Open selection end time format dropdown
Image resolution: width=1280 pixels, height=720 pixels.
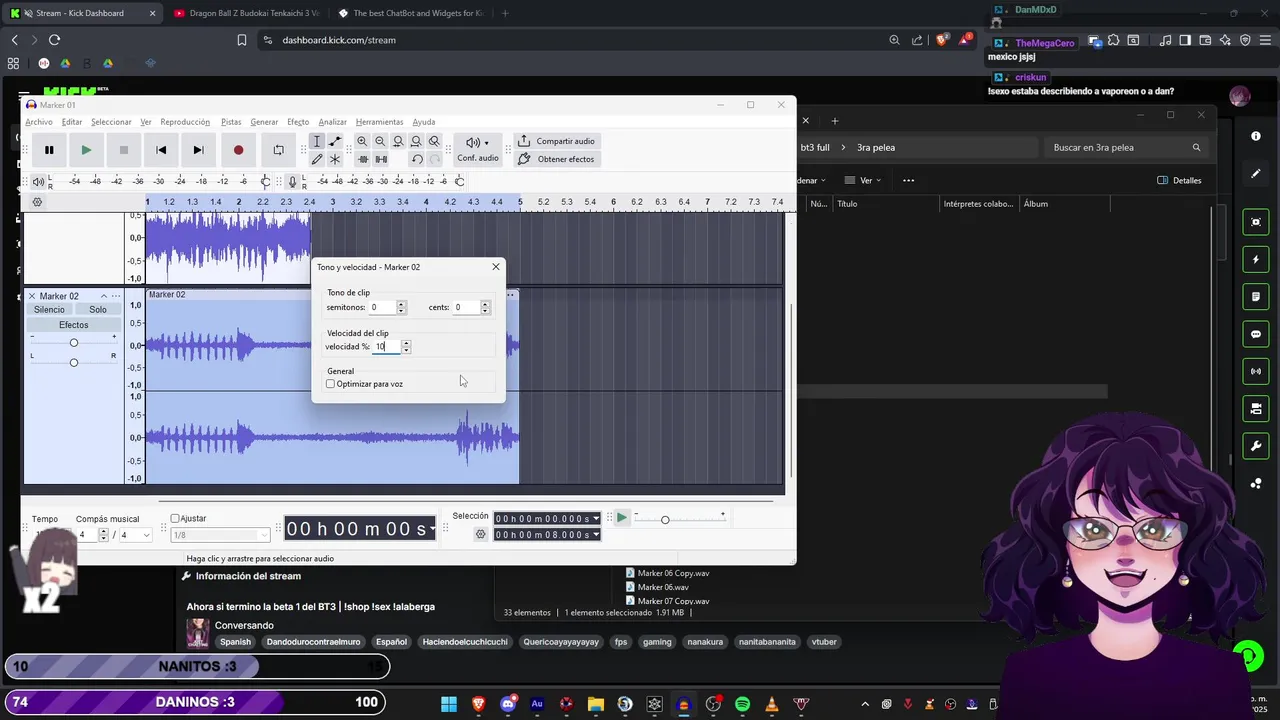pyautogui.click(x=596, y=534)
